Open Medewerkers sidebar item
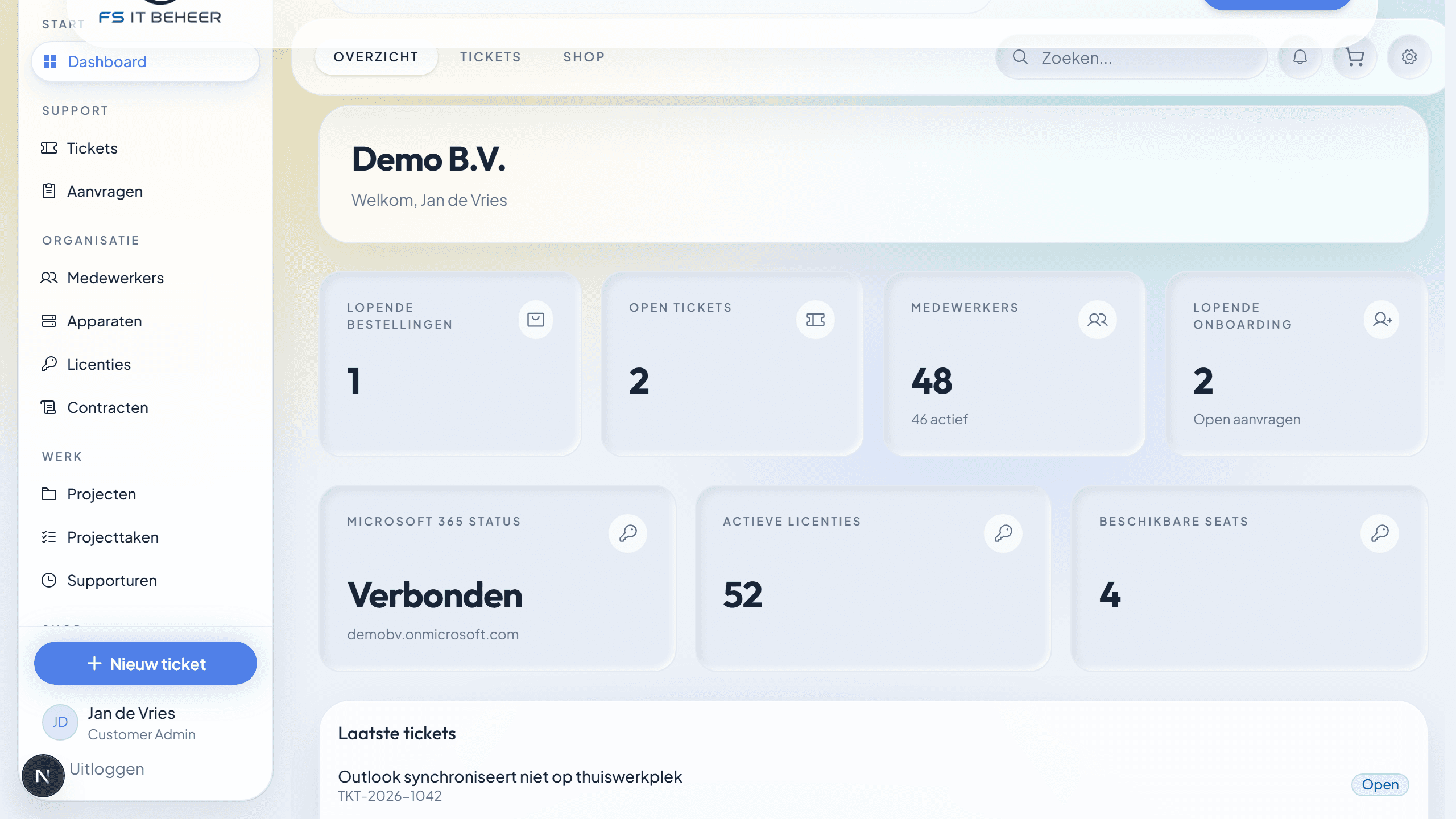This screenshot has width=1456, height=819. point(146,278)
